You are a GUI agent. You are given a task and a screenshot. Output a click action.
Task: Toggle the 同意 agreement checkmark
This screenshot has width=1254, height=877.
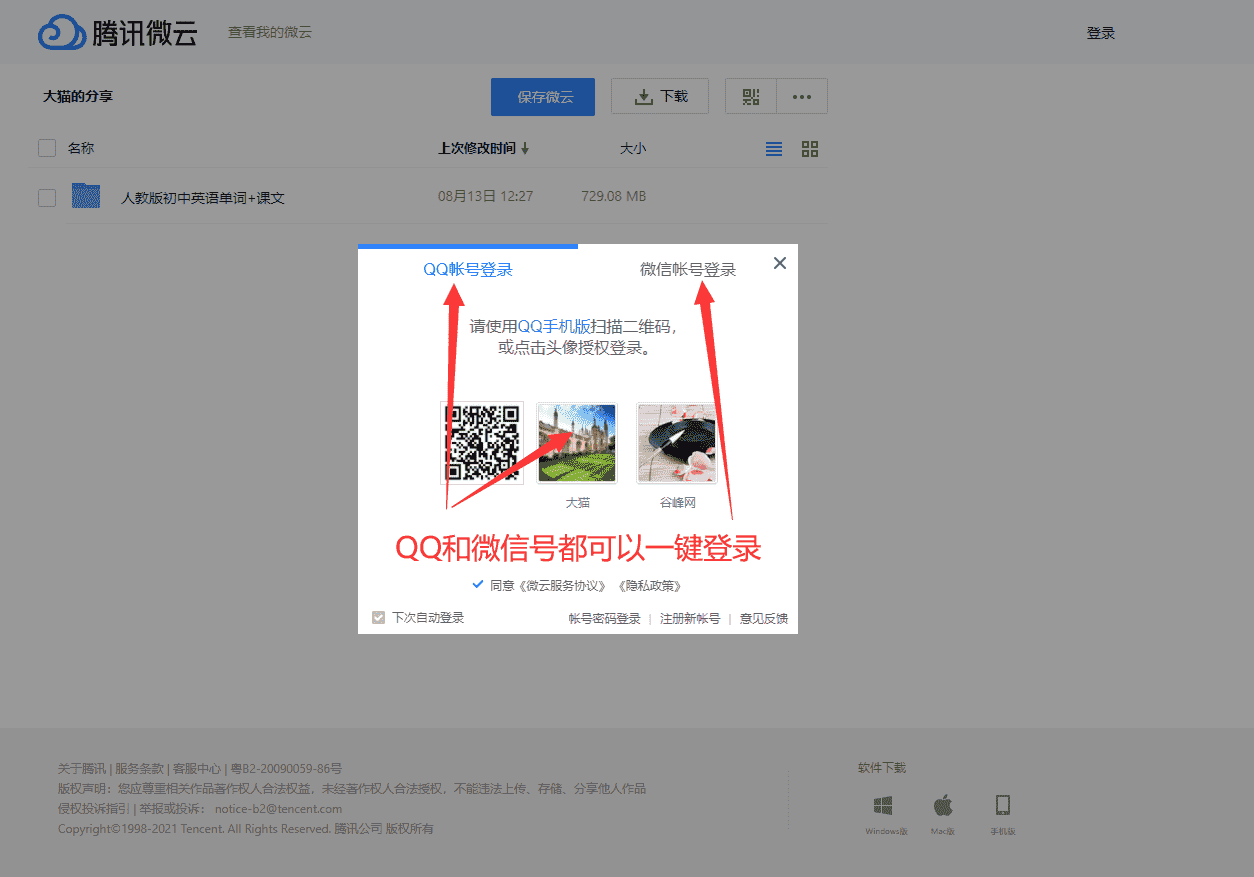pyautogui.click(x=478, y=584)
